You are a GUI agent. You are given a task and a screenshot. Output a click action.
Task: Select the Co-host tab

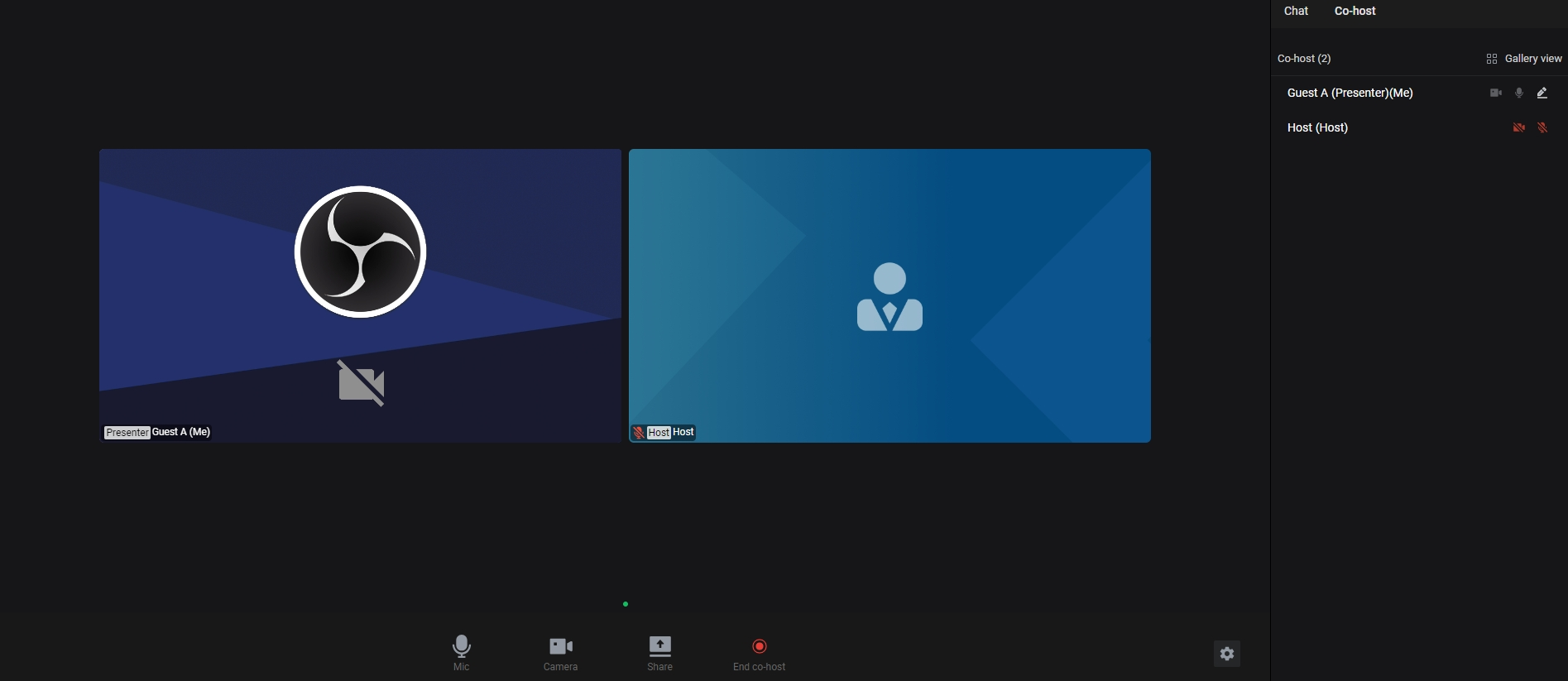click(1355, 11)
